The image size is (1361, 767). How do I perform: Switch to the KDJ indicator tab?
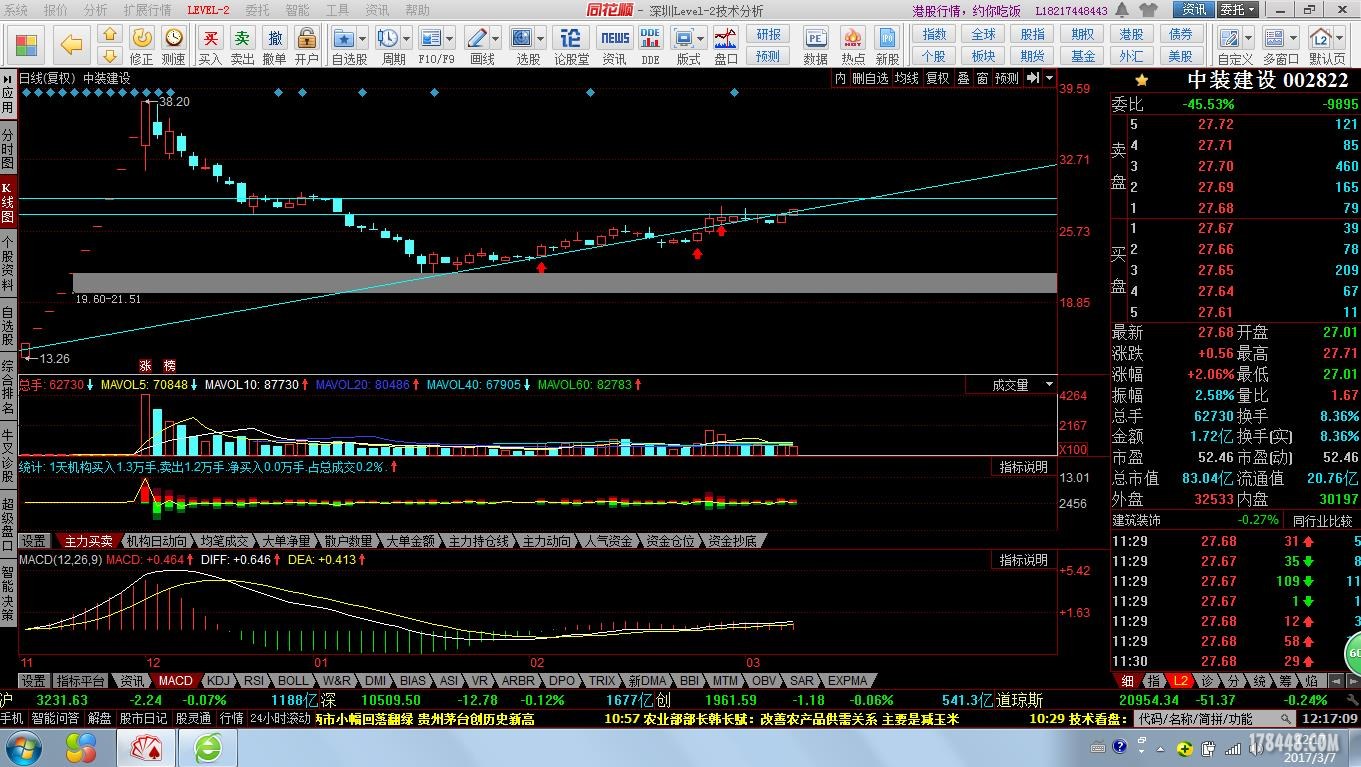(x=218, y=681)
